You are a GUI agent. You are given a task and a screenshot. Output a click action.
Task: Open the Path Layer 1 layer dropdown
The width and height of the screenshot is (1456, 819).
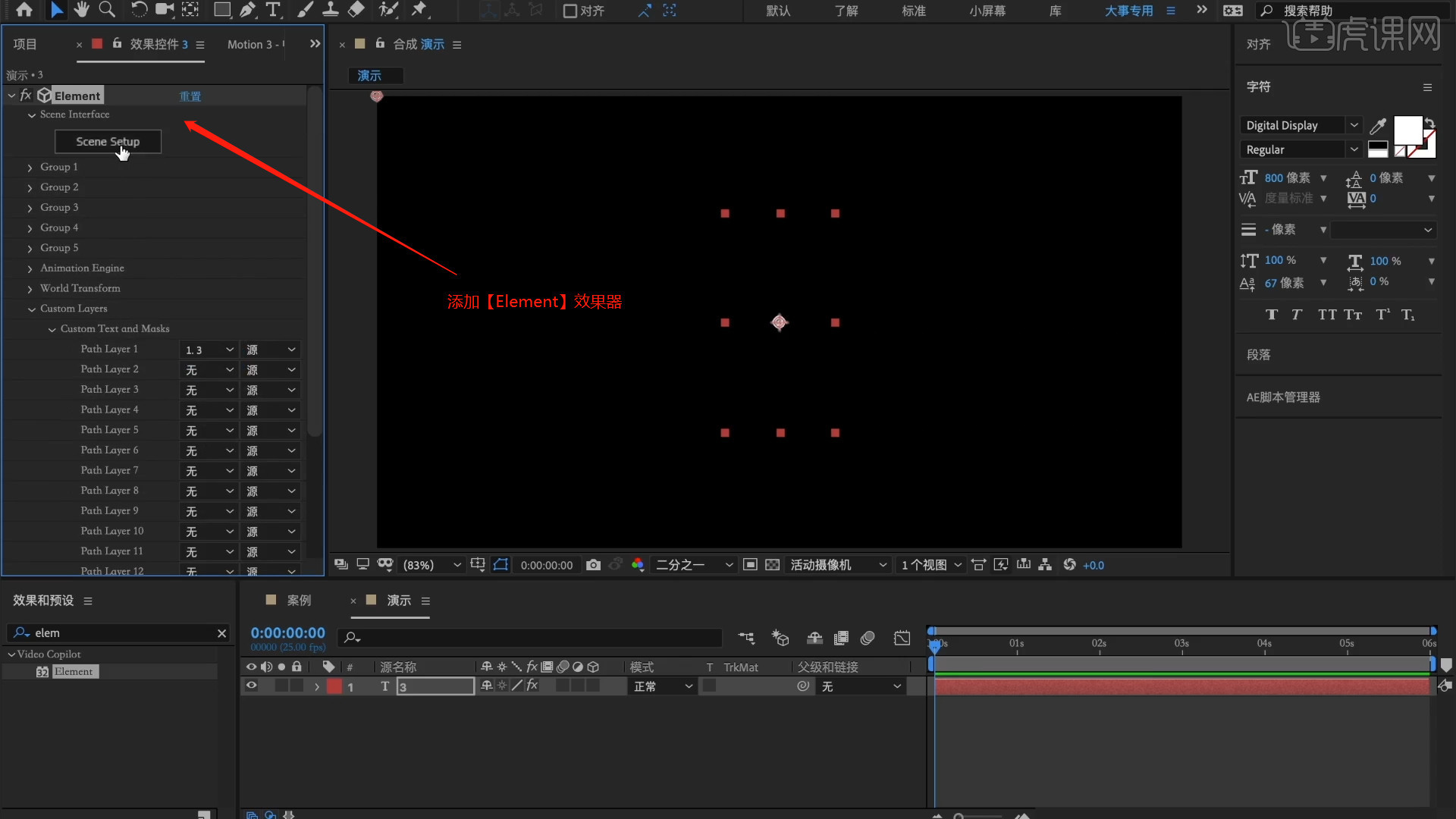click(209, 350)
